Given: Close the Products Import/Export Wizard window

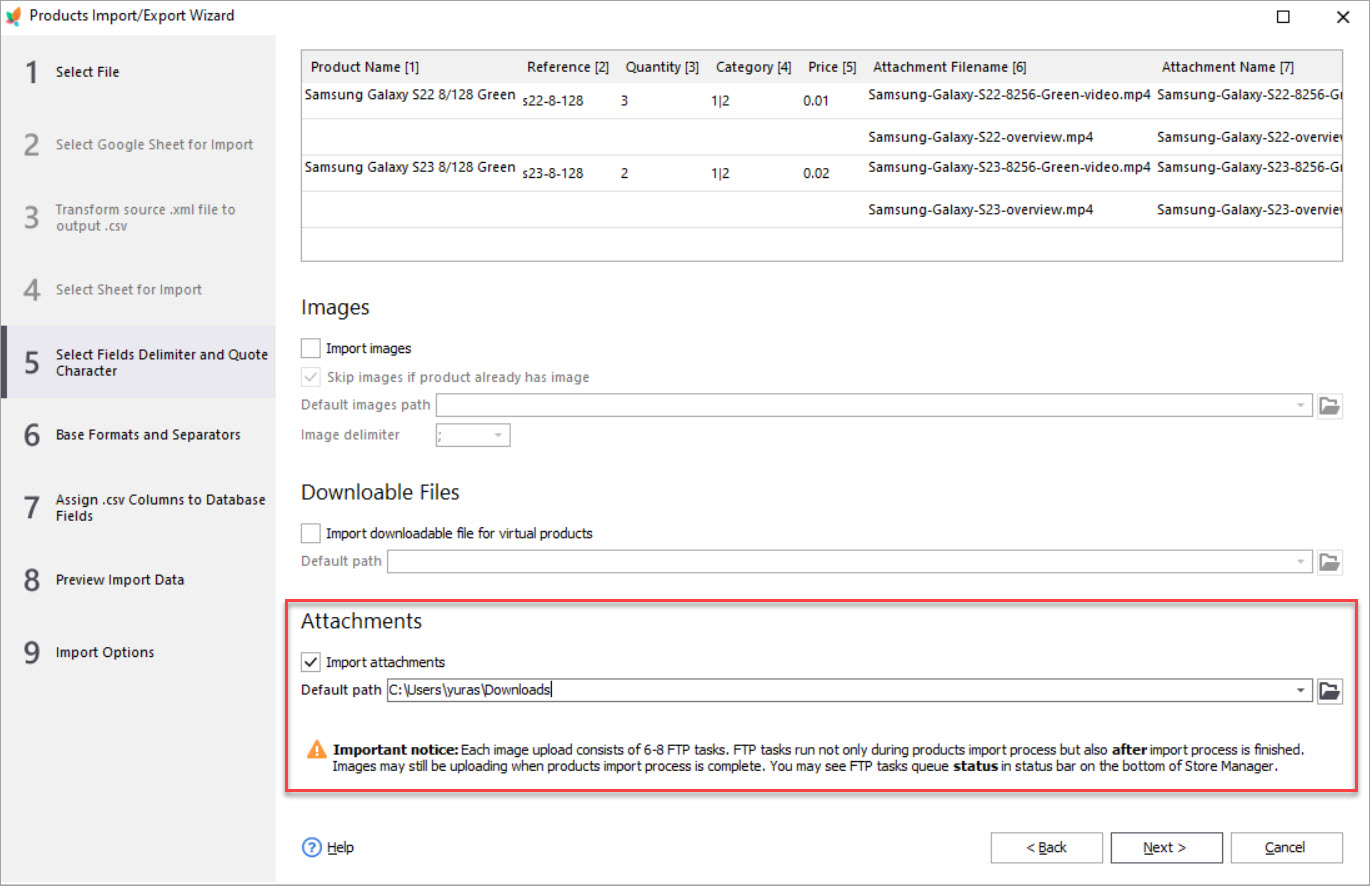Looking at the screenshot, I should [x=1342, y=17].
